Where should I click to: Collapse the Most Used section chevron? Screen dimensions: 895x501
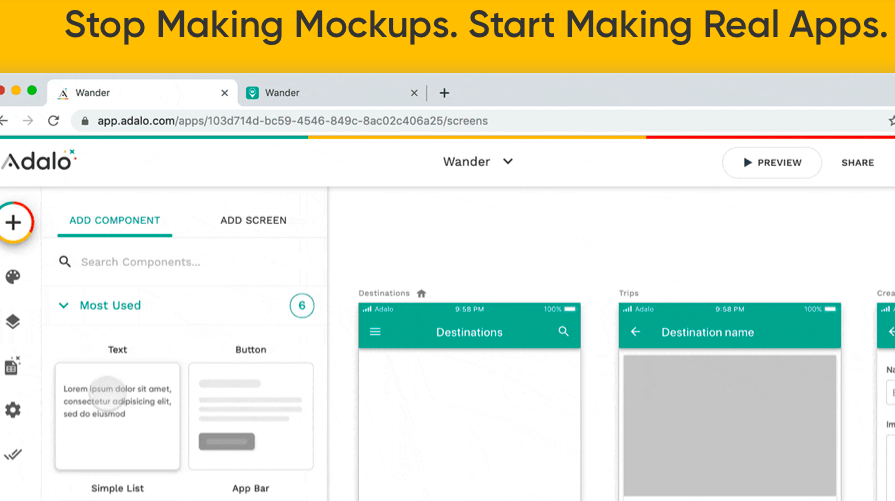(x=64, y=305)
